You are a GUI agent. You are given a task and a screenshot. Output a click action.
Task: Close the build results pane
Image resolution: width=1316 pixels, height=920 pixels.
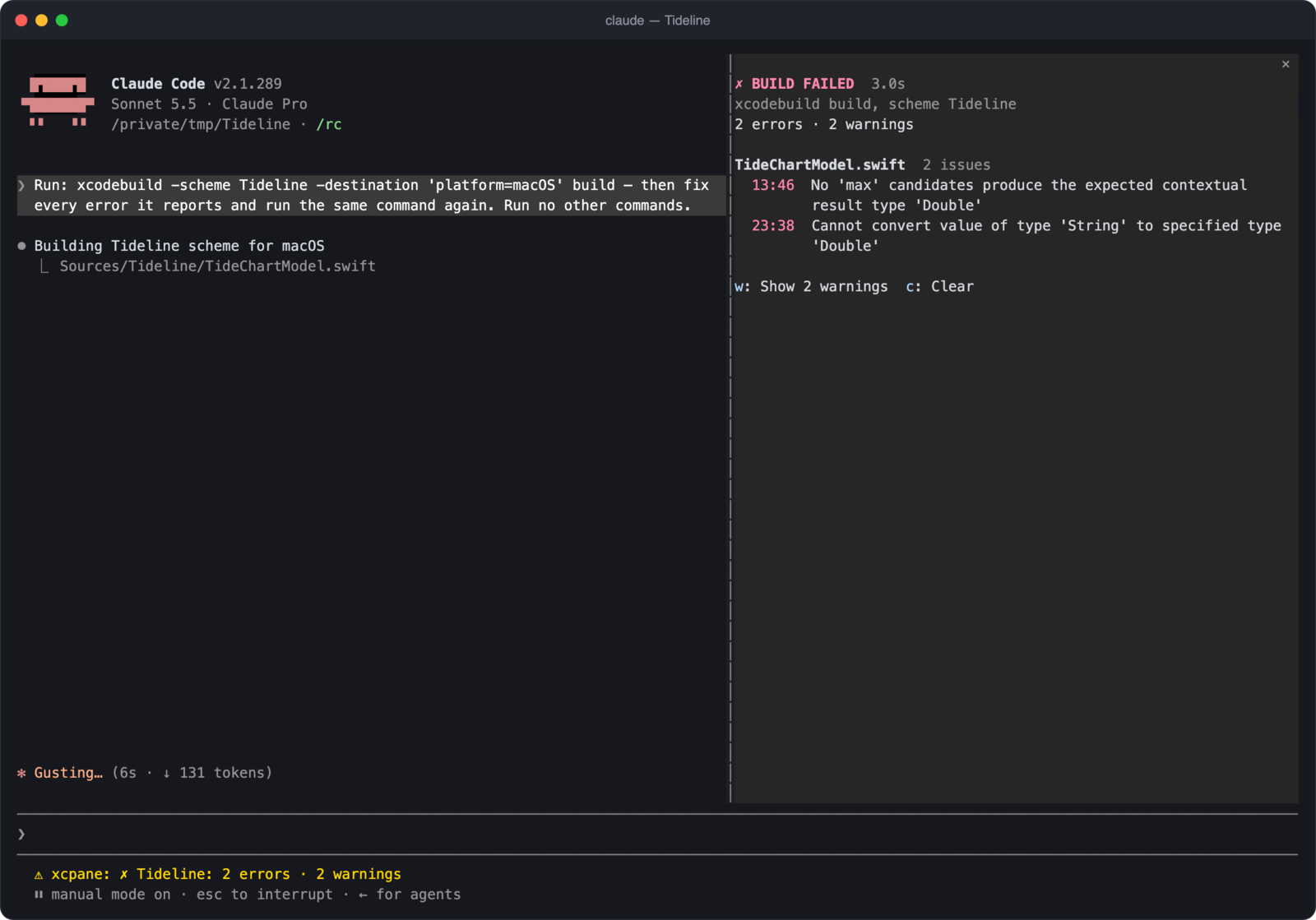(x=1286, y=64)
